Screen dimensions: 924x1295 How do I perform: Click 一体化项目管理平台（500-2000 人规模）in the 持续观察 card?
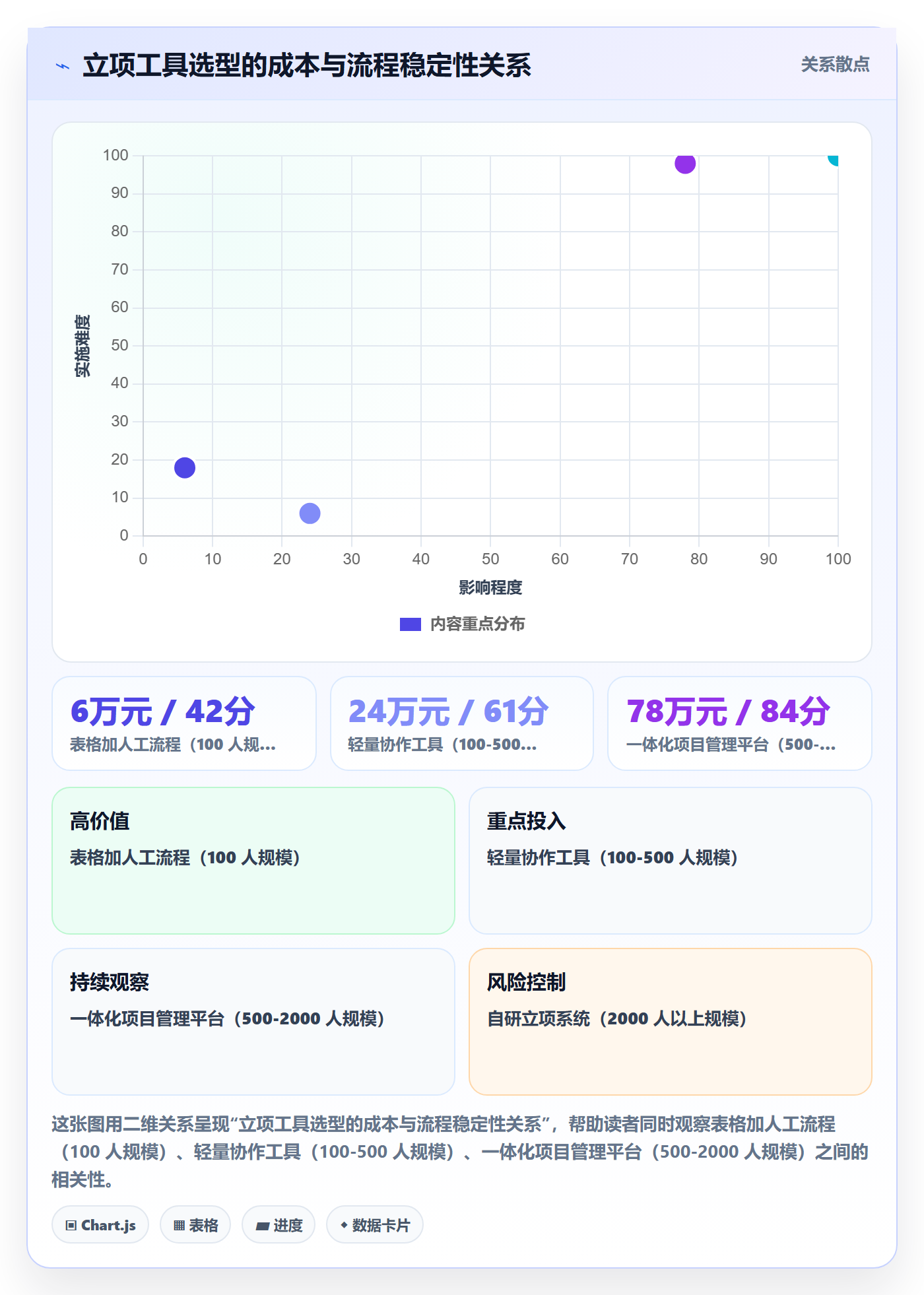(x=228, y=1019)
